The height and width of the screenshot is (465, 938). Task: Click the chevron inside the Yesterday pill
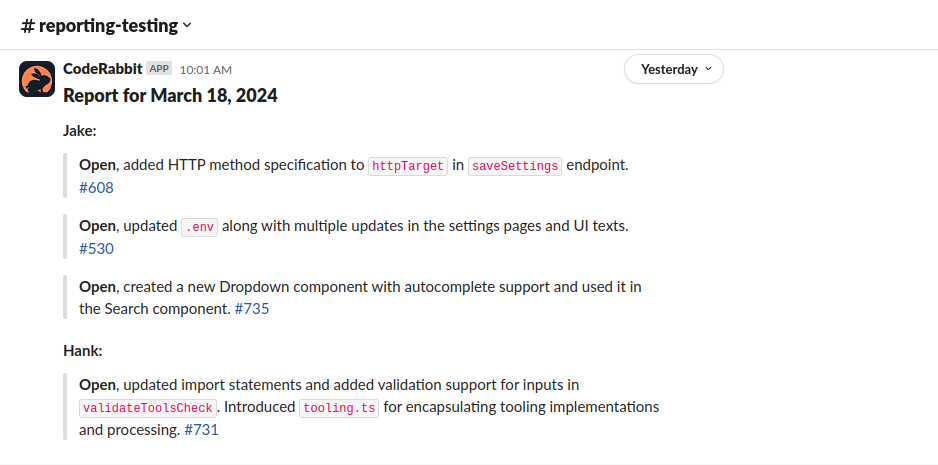(709, 69)
